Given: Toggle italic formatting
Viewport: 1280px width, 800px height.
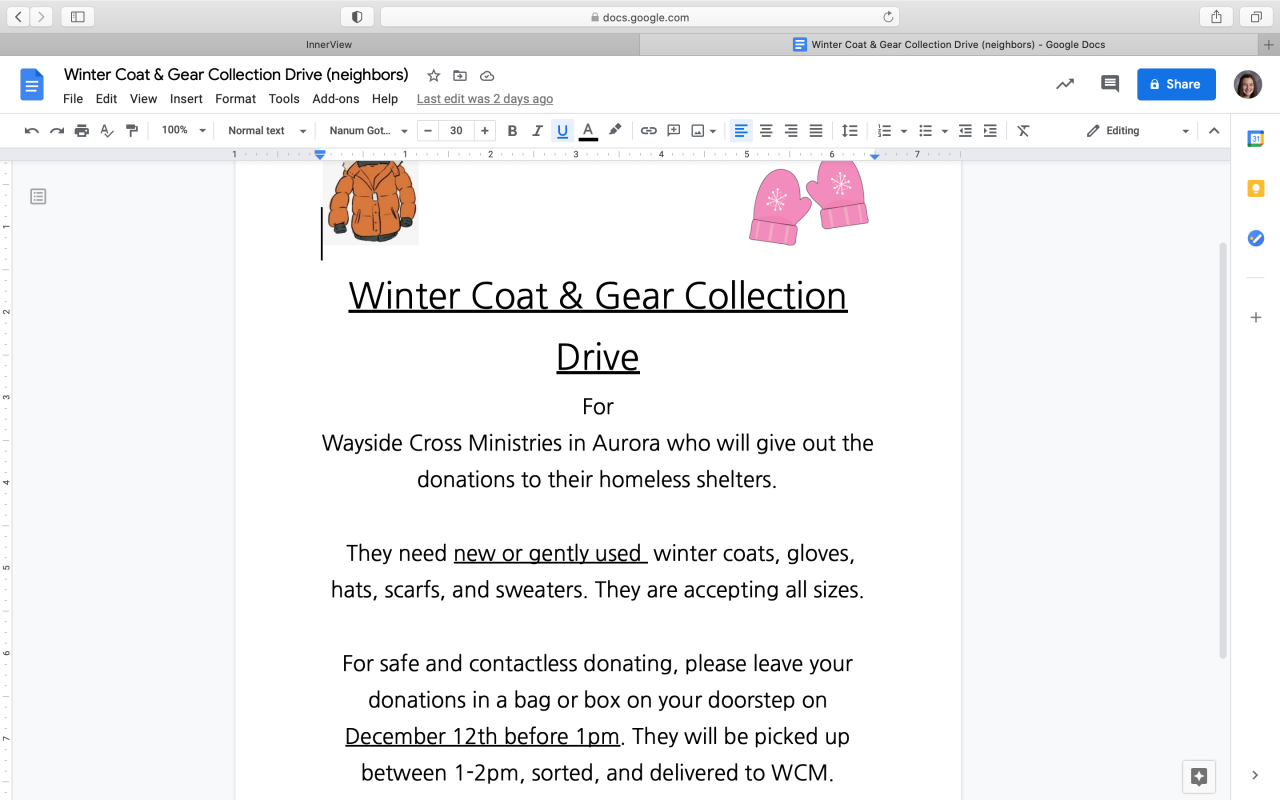Looking at the screenshot, I should click(537, 131).
